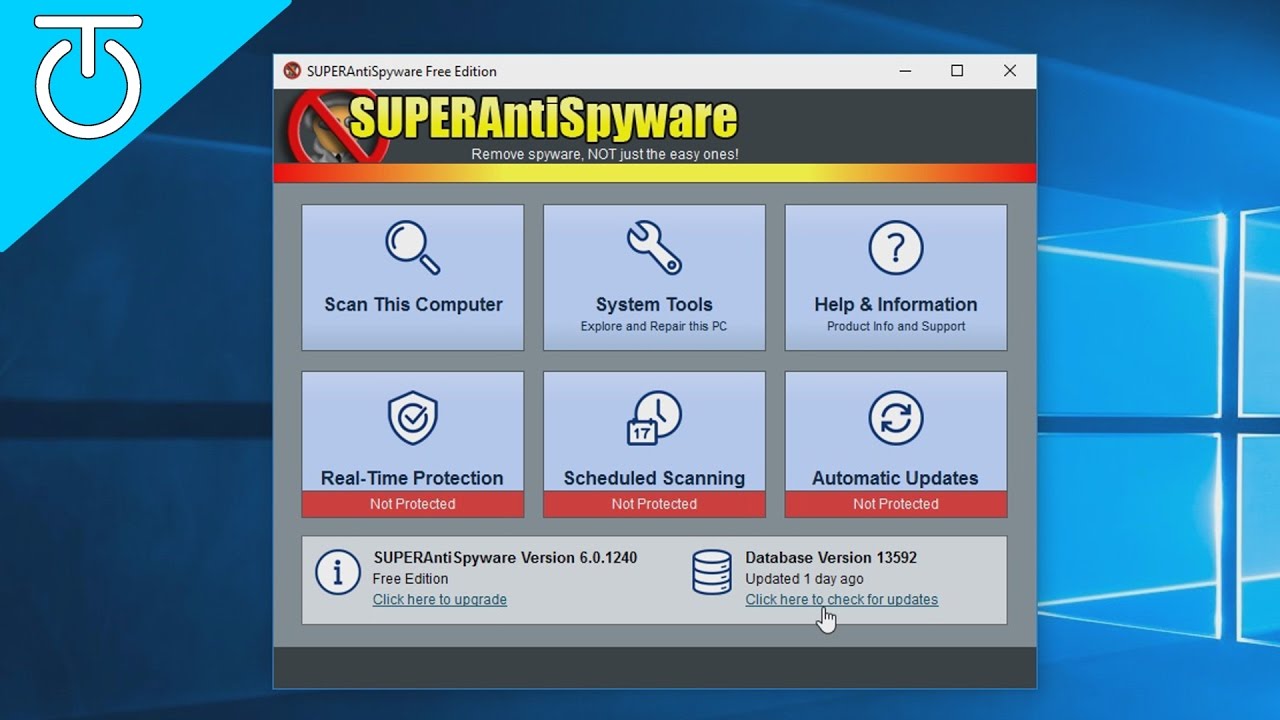Viewport: 1280px width, 720px height.
Task: Click the window title SUPERAntiSpyware Free Edition
Action: pos(402,71)
